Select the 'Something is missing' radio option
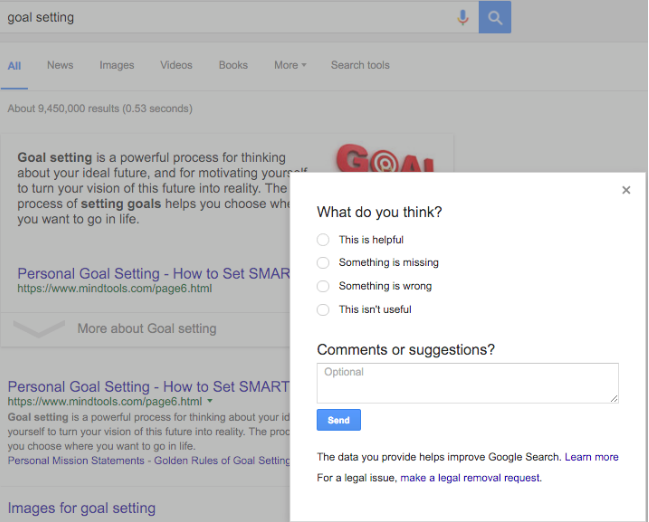 (323, 263)
